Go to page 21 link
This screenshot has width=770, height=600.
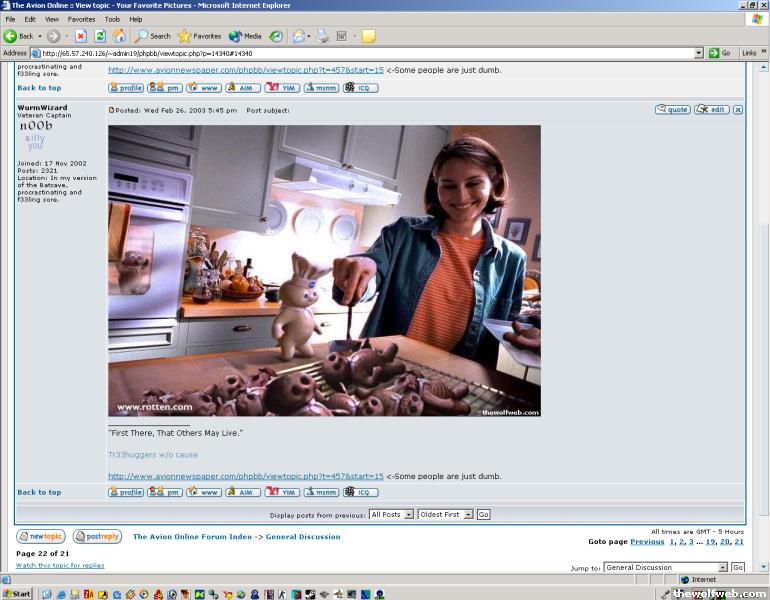(x=739, y=541)
